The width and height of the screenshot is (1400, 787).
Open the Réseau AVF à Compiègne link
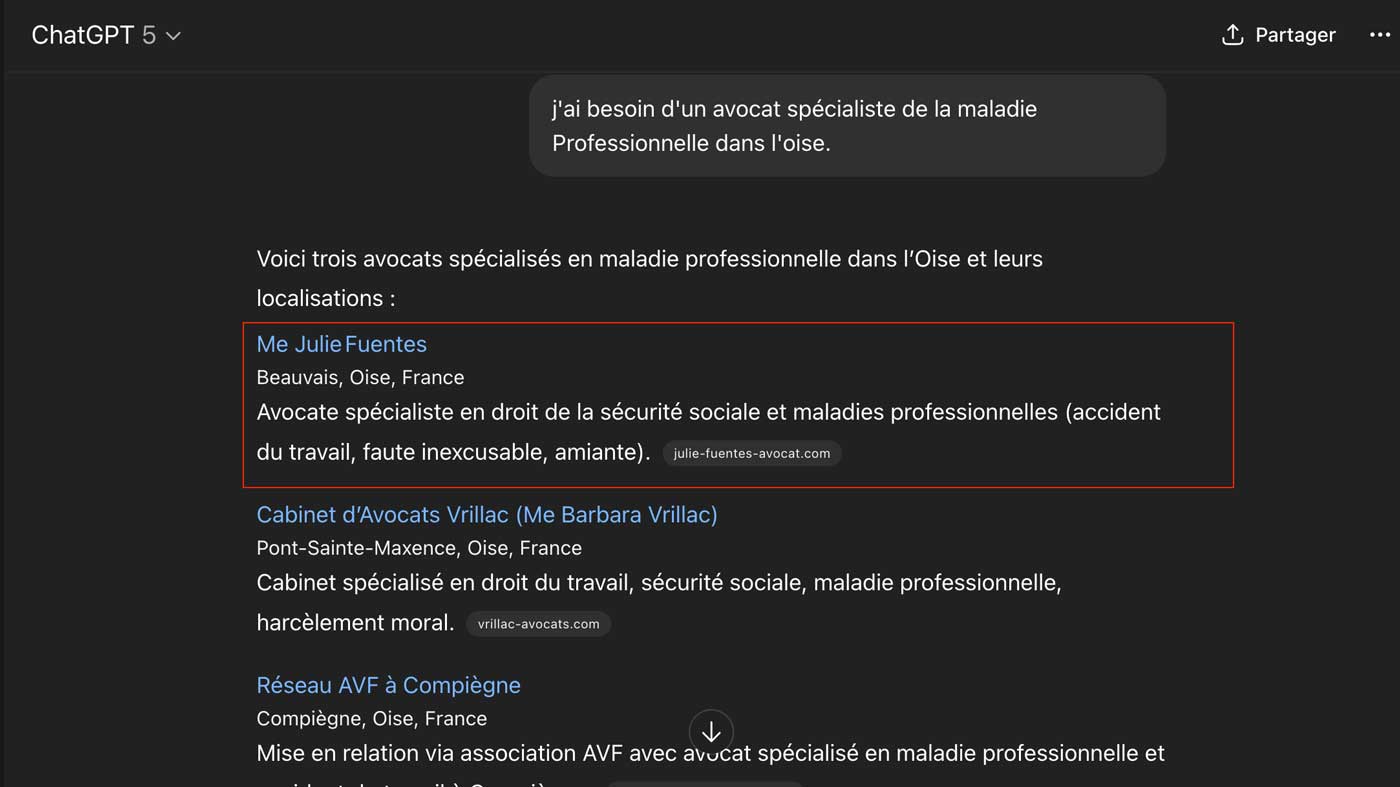pos(388,684)
